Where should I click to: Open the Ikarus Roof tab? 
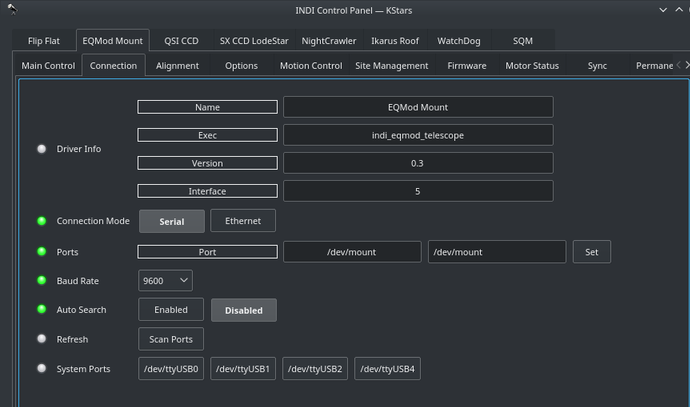click(395, 41)
